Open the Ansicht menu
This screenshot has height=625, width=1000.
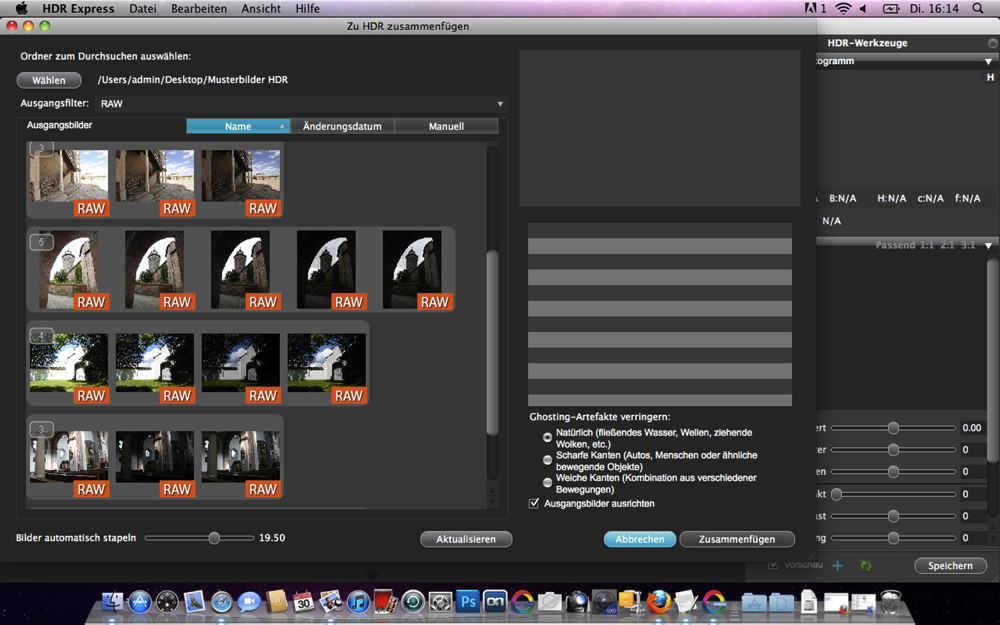(x=261, y=8)
